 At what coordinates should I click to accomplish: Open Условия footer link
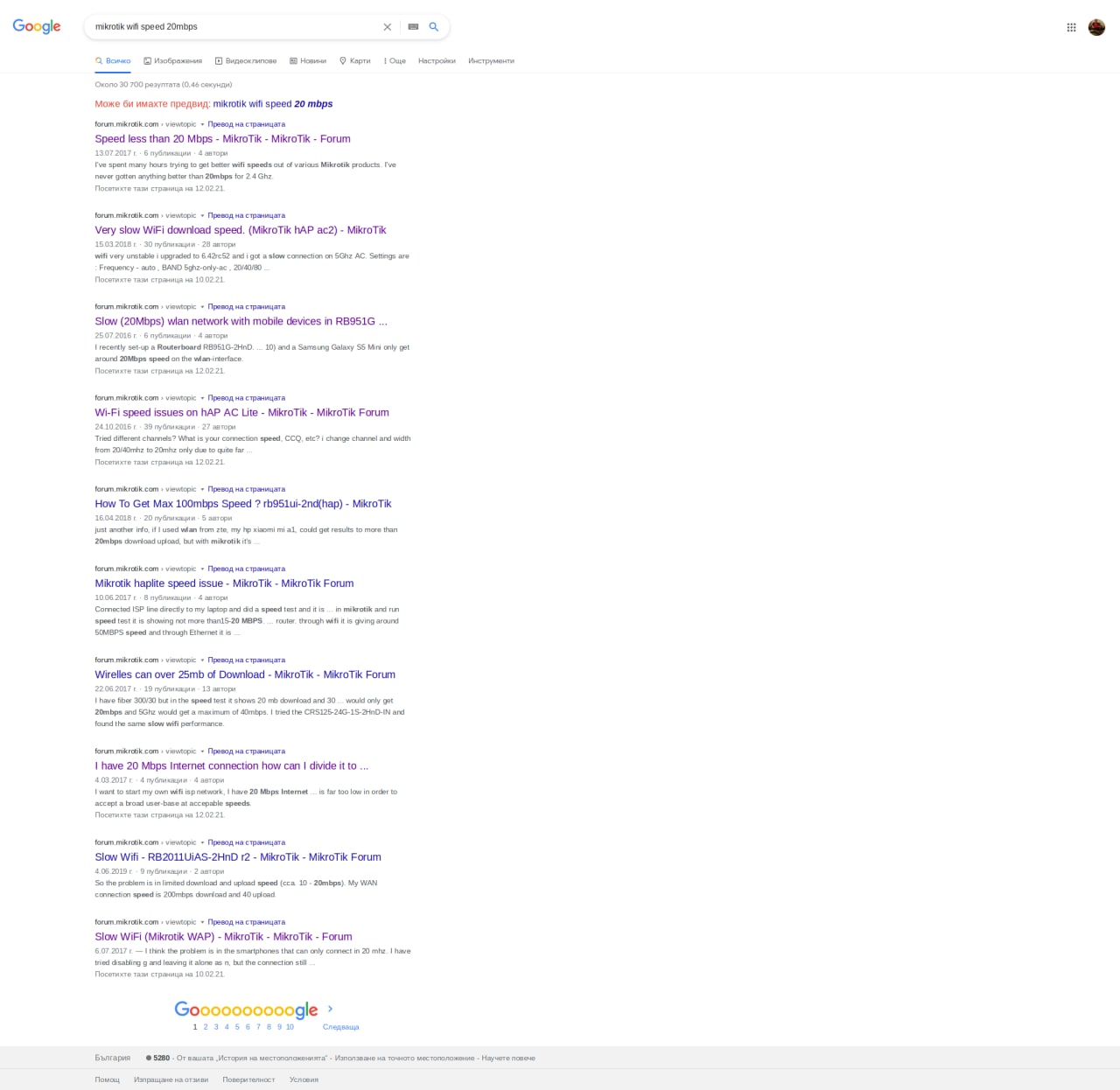pos(304,1080)
